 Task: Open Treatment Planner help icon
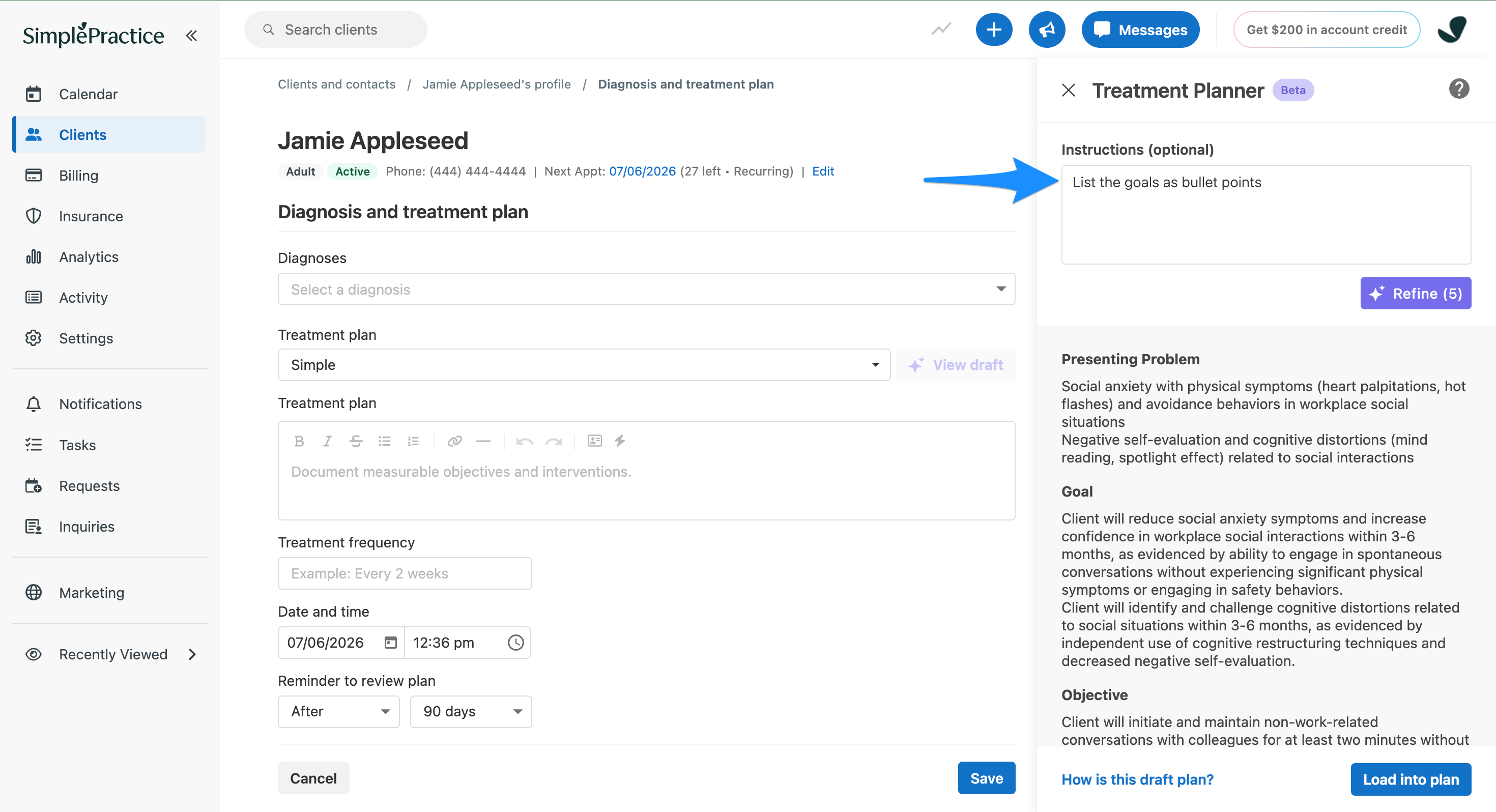[x=1459, y=89]
